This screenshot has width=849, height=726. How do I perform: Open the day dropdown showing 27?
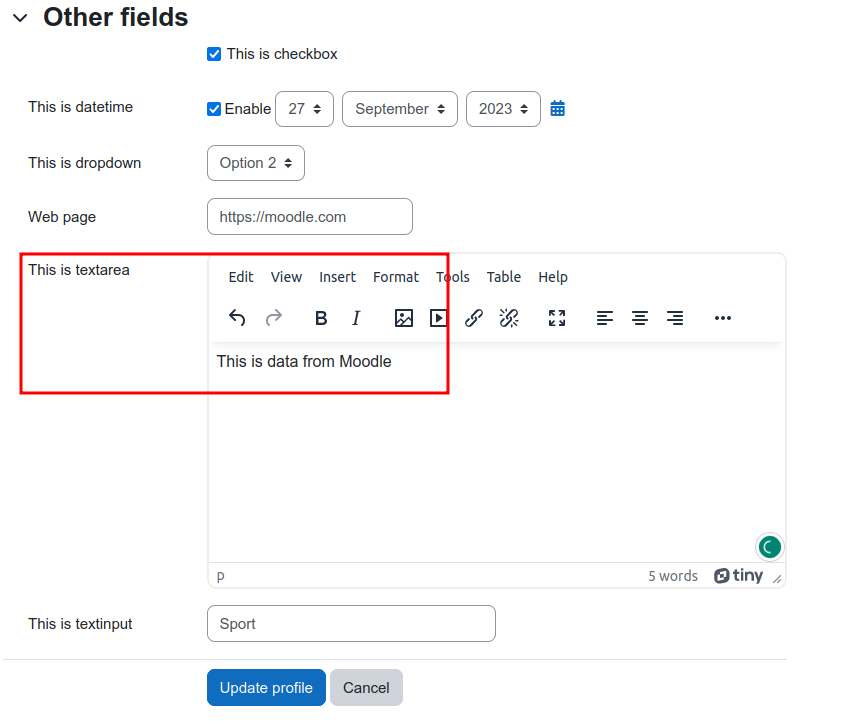tap(304, 109)
